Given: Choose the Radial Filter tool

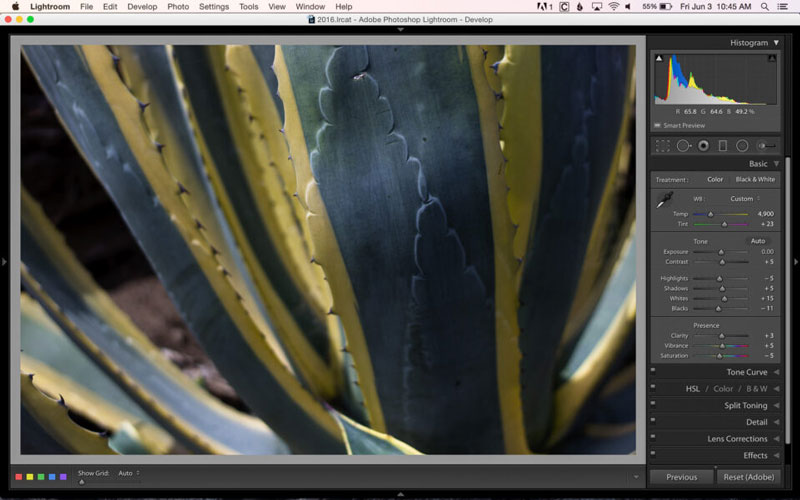Looking at the screenshot, I should pyautogui.click(x=742, y=146).
